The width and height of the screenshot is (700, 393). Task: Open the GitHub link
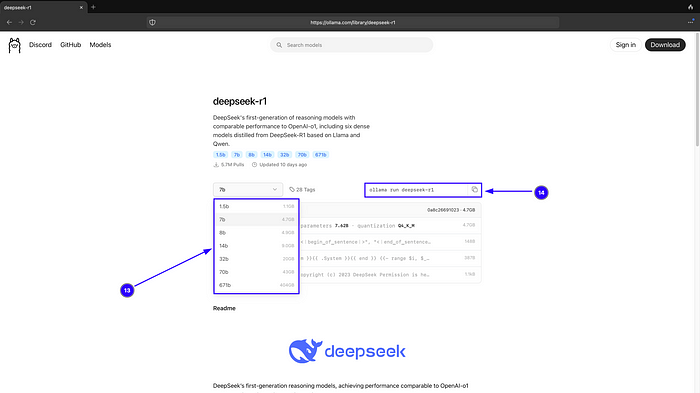tap(71, 45)
